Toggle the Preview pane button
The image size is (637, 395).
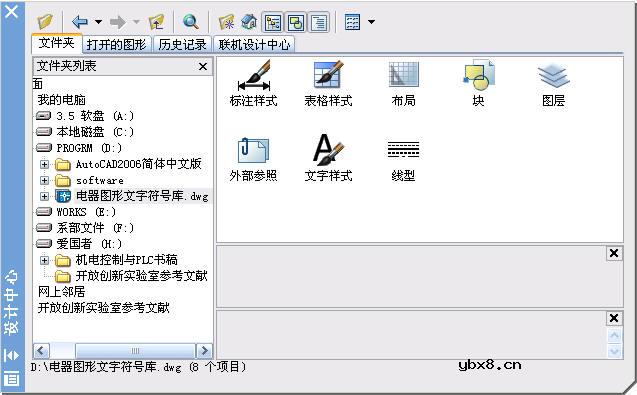coord(296,22)
